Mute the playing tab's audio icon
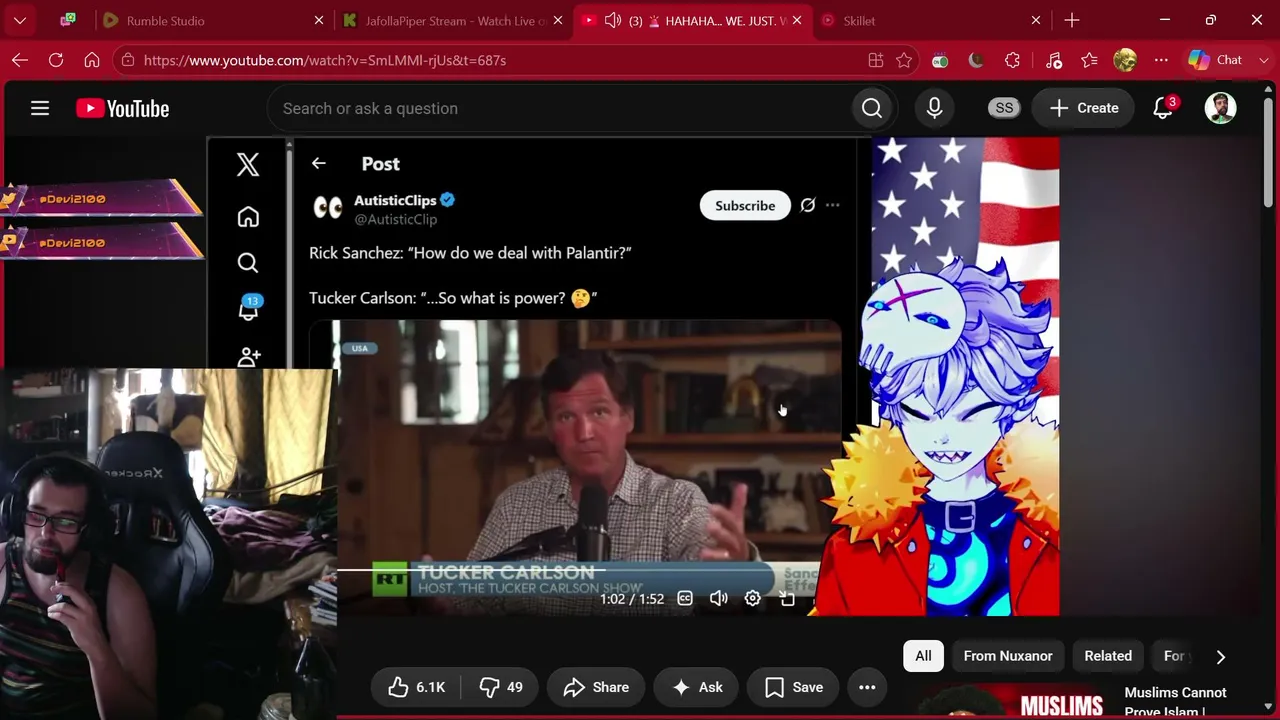 pyautogui.click(x=613, y=20)
